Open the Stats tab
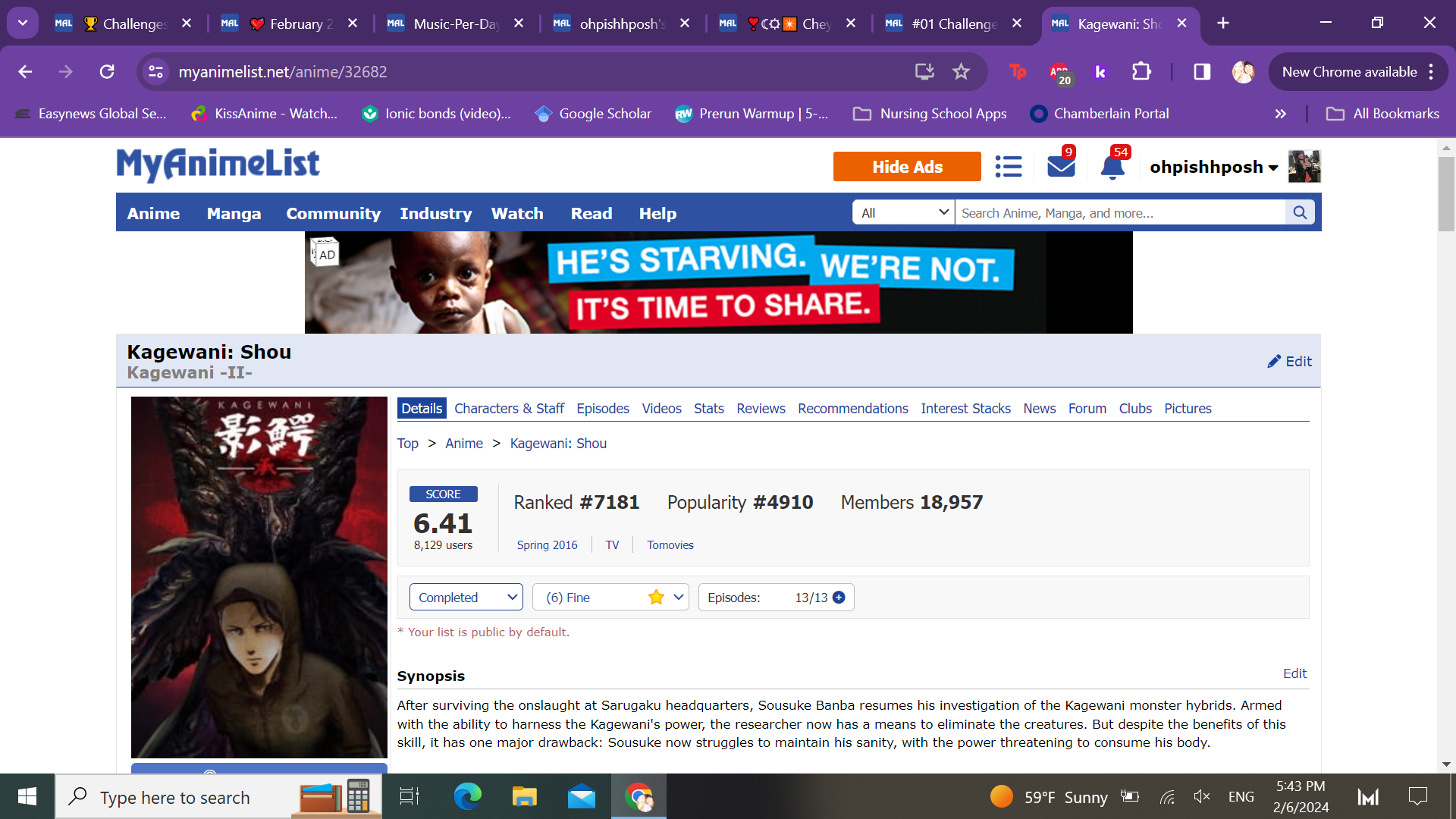This screenshot has width=1456, height=819. [708, 408]
